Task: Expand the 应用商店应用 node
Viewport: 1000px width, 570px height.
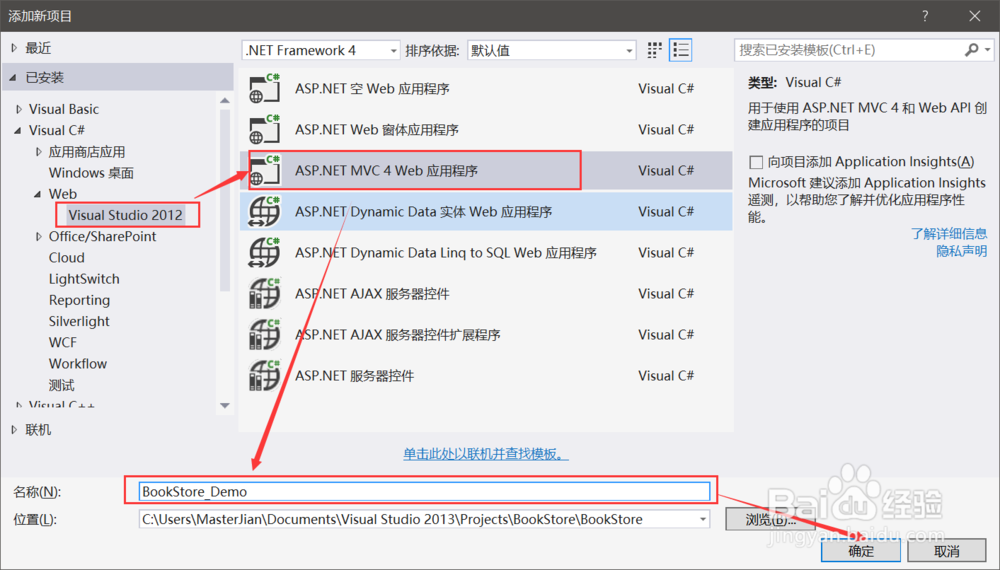Action: pyautogui.click(x=38, y=152)
